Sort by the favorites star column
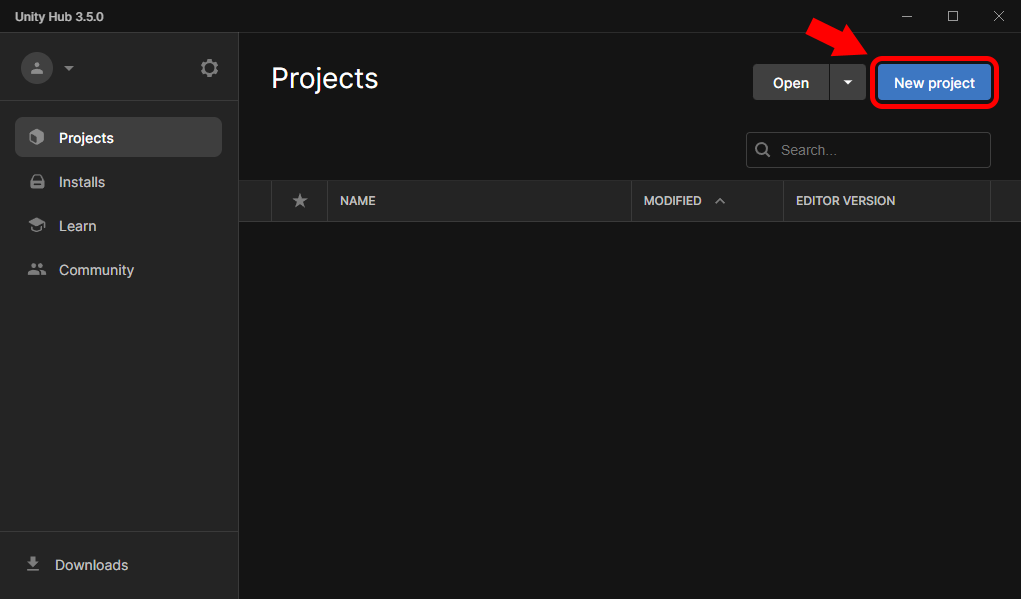This screenshot has height=599, width=1021. tap(300, 201)
